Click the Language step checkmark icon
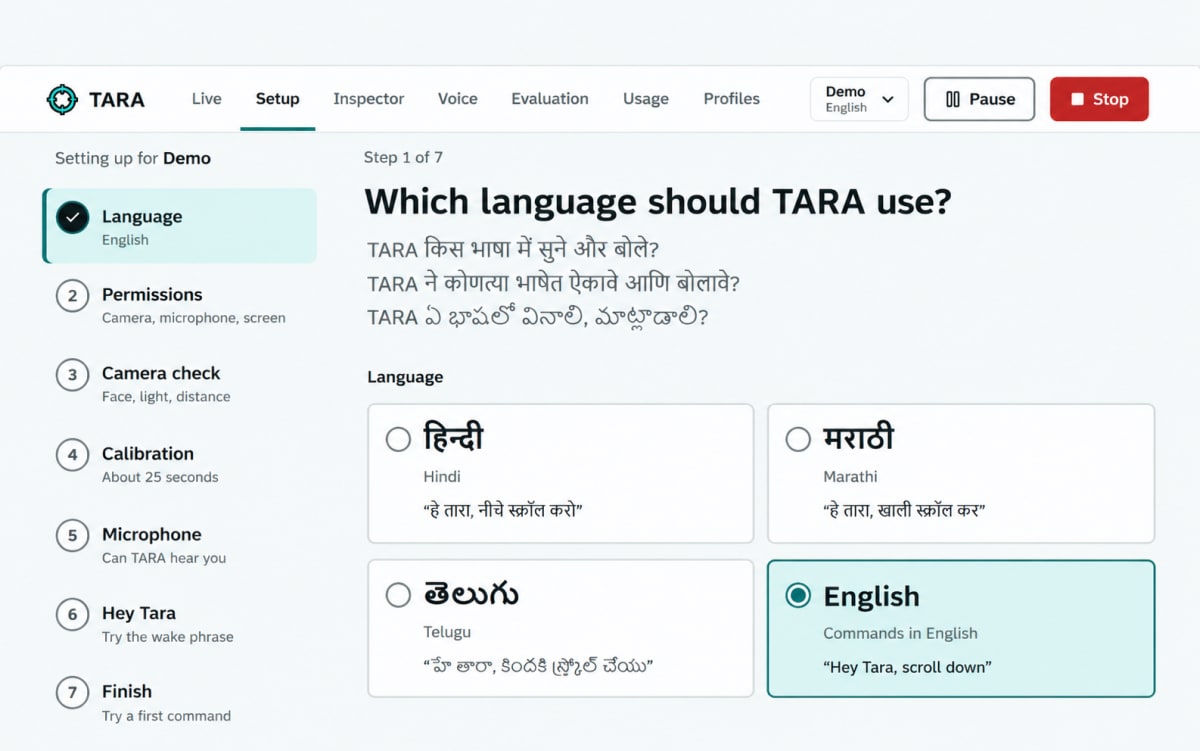Viewport: 1200px width, 751px height. pyautogui.click(x=72, y=217)
